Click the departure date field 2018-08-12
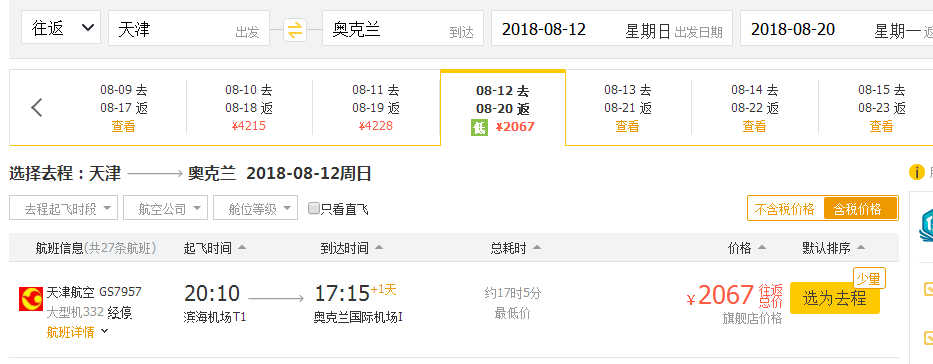933x364 pixels. [x=611, y=29]
